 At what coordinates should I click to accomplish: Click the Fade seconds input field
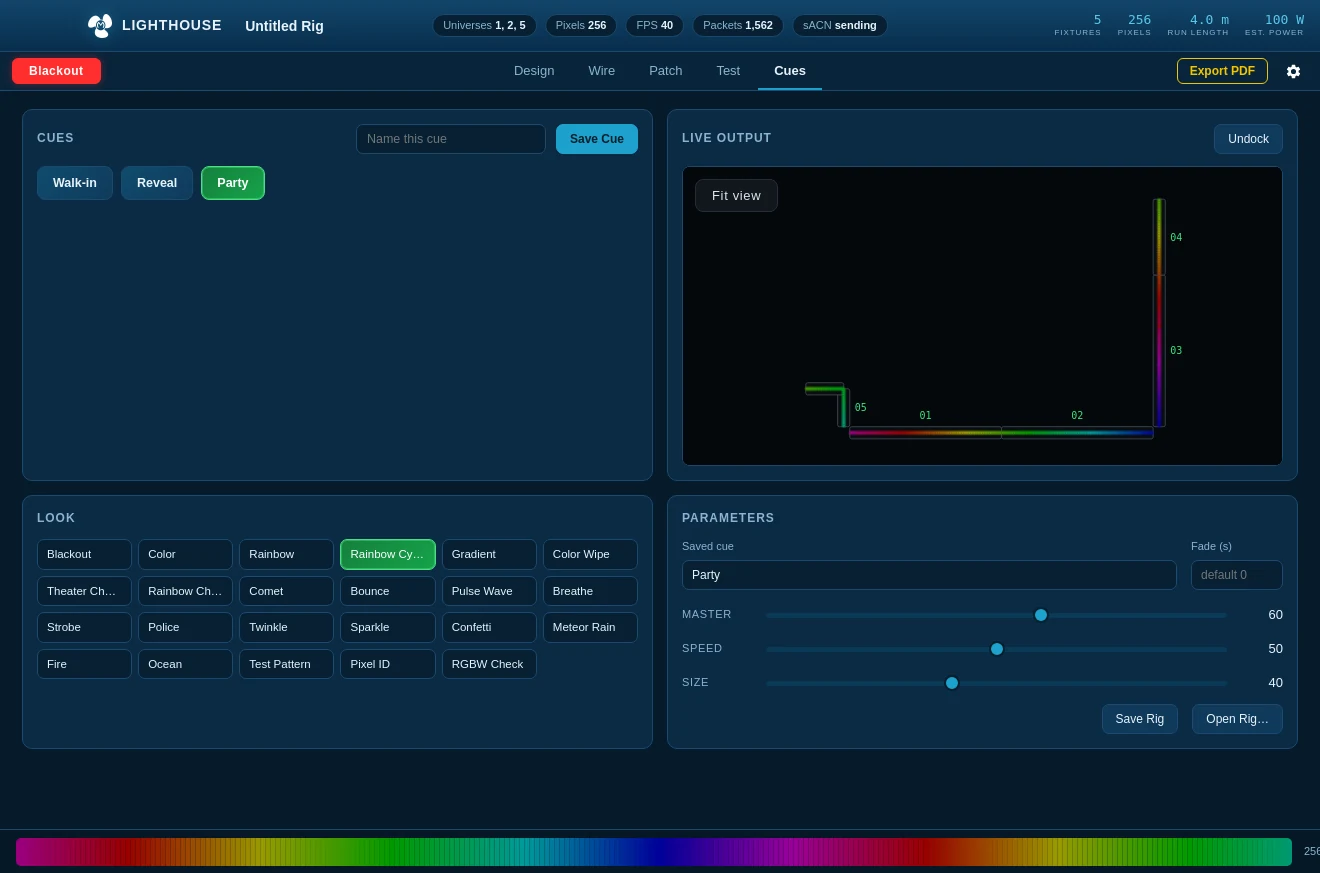(x=1236, y=575)
